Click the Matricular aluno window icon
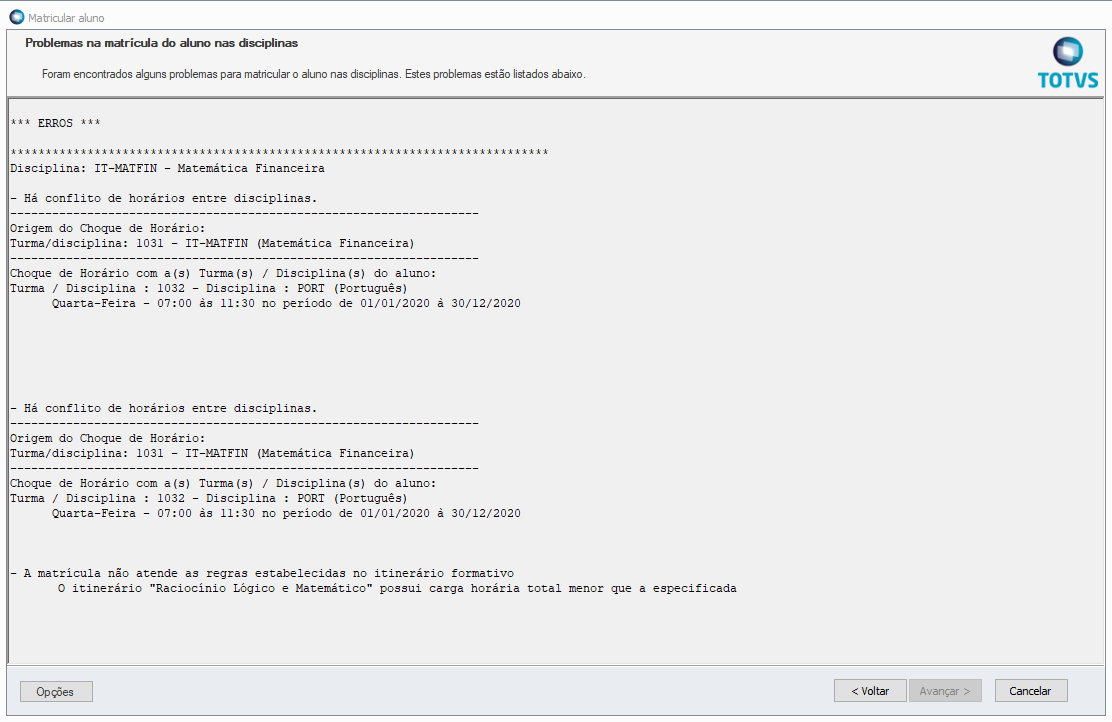1112x722 pixels. pos(16,17)
